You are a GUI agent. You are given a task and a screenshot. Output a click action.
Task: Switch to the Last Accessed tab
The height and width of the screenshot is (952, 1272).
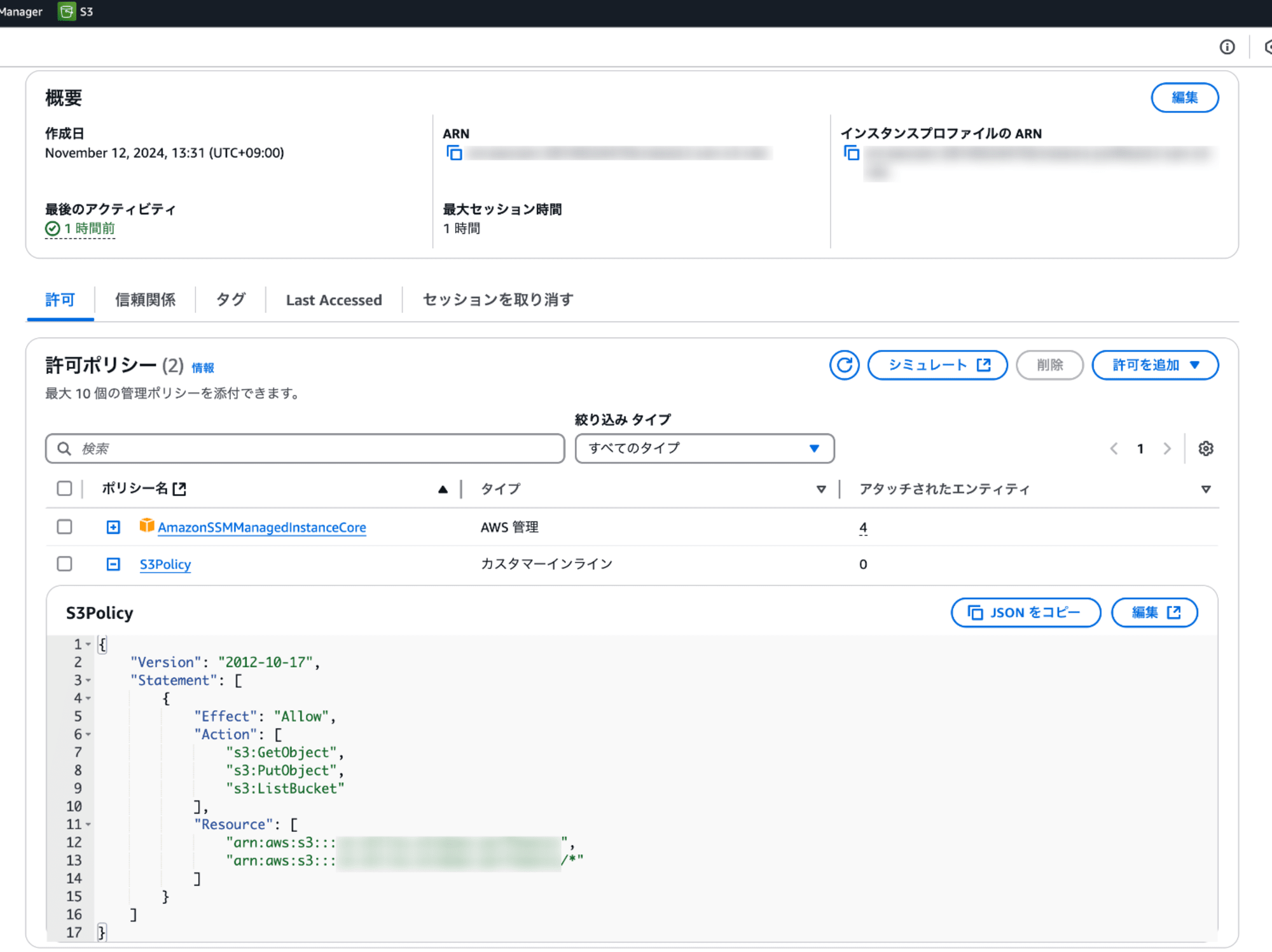[x=334, y=300]
